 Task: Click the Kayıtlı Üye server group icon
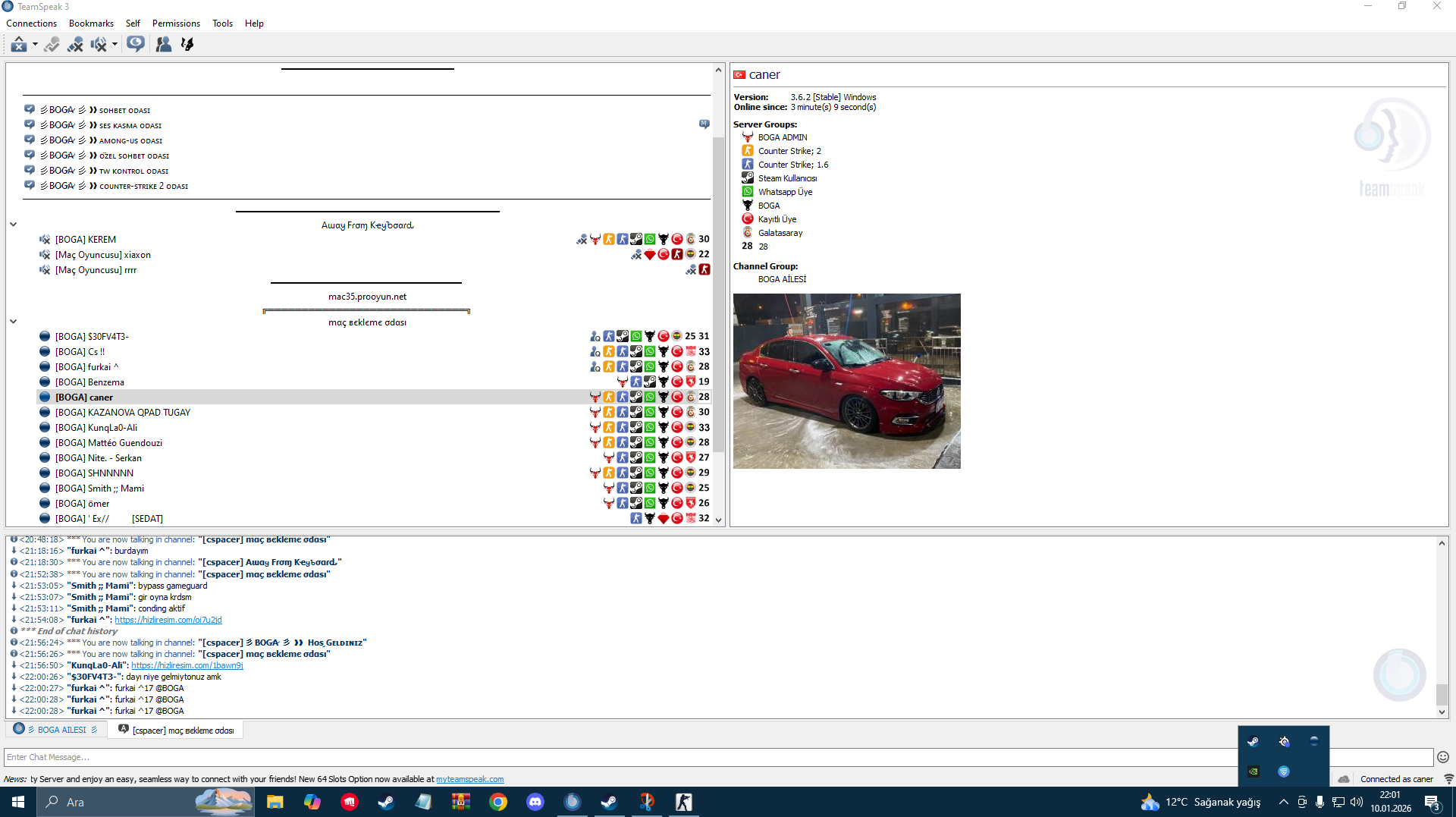coord(748,219)
